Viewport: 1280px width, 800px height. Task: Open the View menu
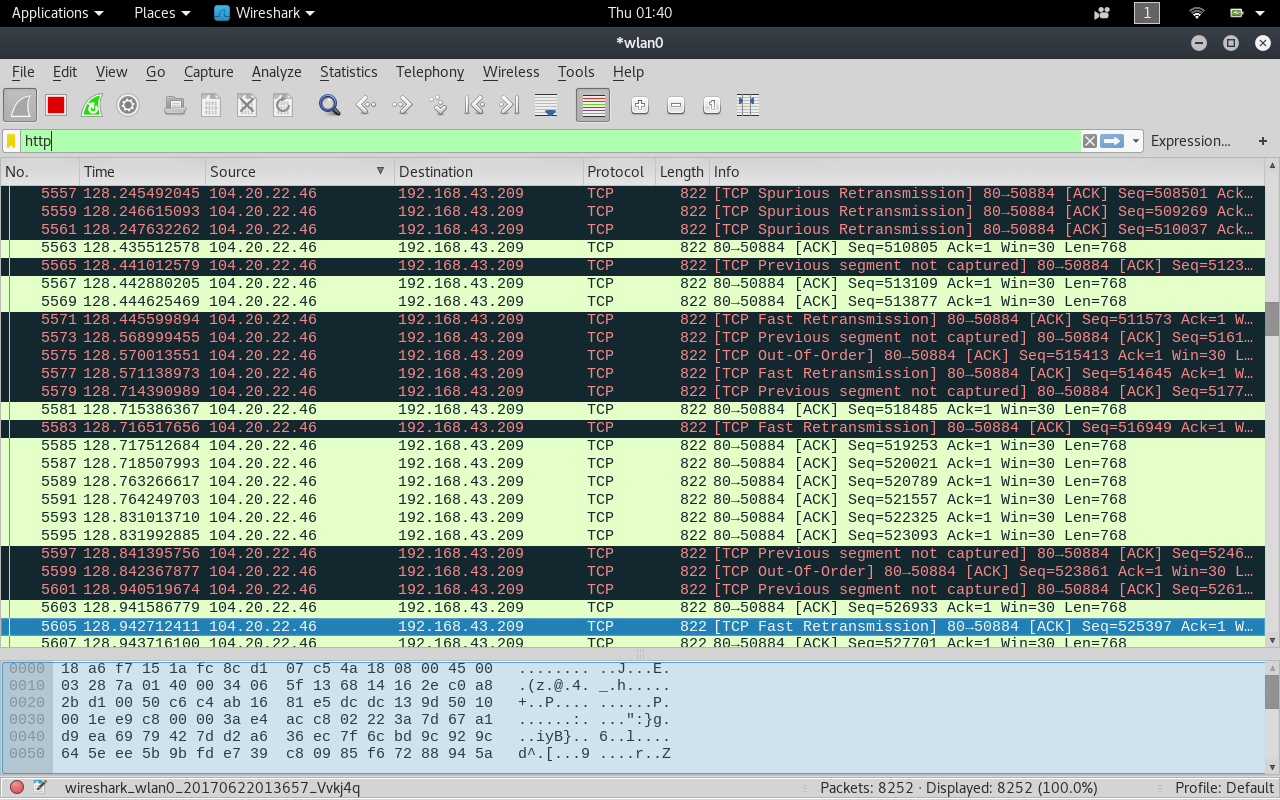(111, 72)
